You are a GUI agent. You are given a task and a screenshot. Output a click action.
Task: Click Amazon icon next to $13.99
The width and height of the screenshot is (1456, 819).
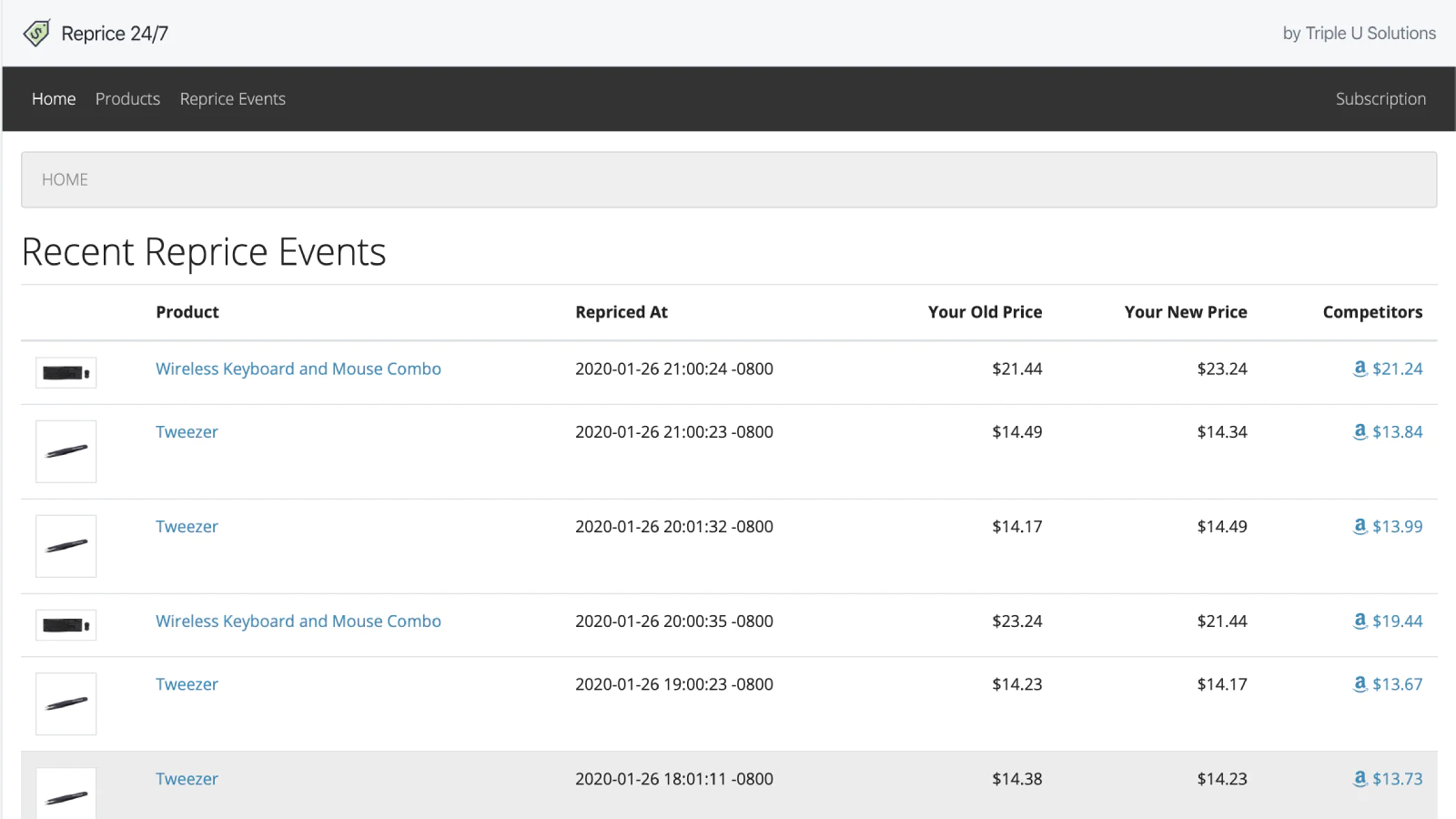pos(1360,527)
